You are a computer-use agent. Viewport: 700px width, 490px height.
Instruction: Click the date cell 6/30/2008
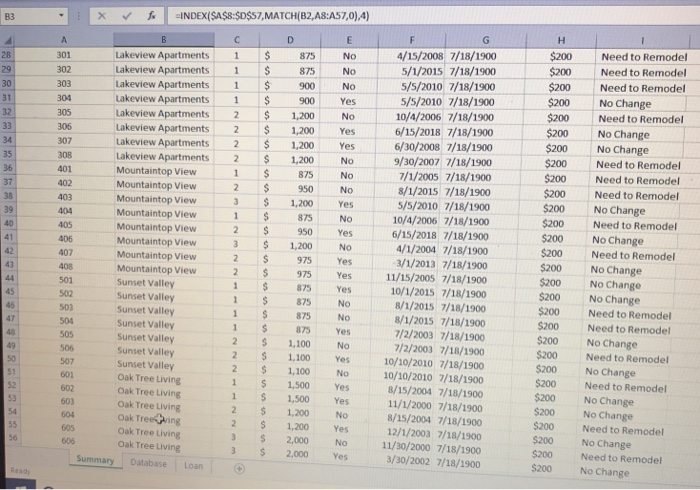pos(417,147)
